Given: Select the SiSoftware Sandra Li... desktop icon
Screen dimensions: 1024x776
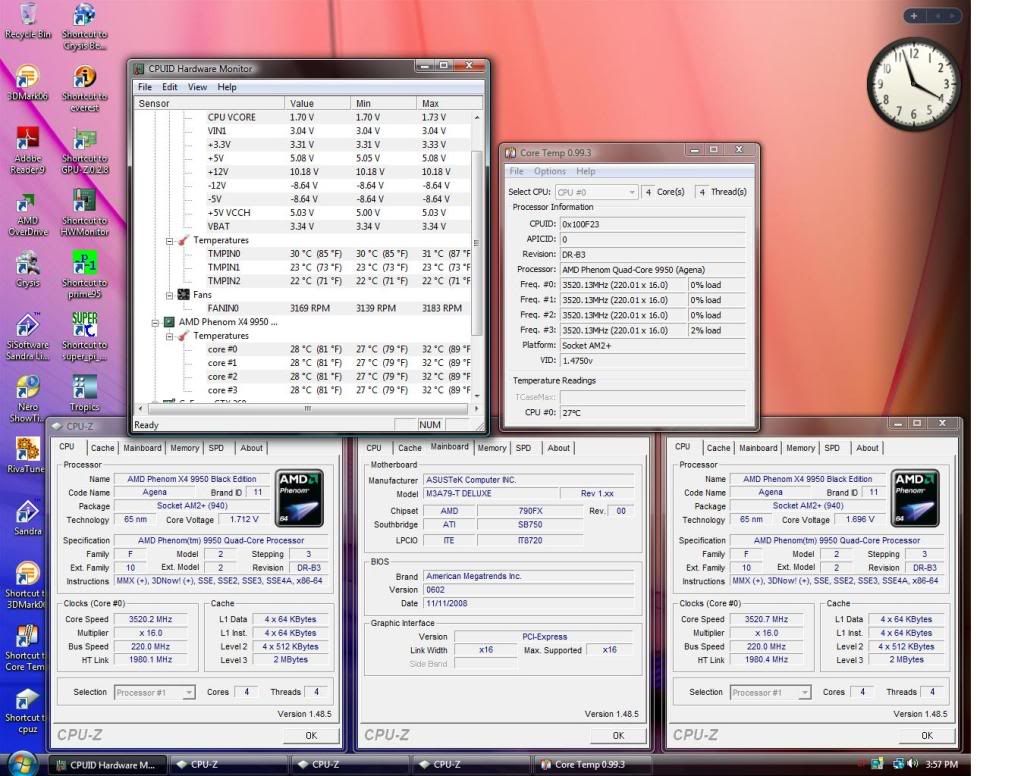Looking at the screenshot, I should point(27,337).
